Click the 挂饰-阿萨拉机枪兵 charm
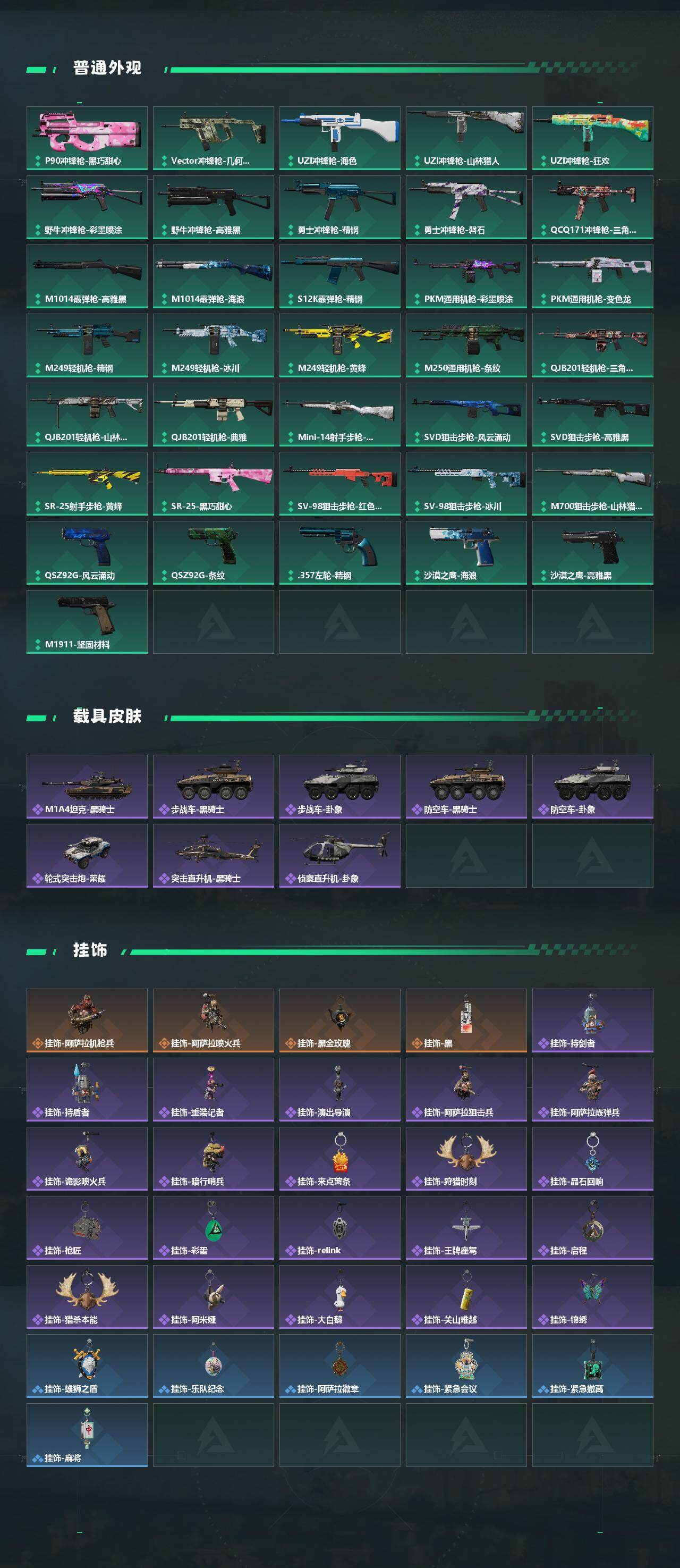 (x=87, y=1020)
